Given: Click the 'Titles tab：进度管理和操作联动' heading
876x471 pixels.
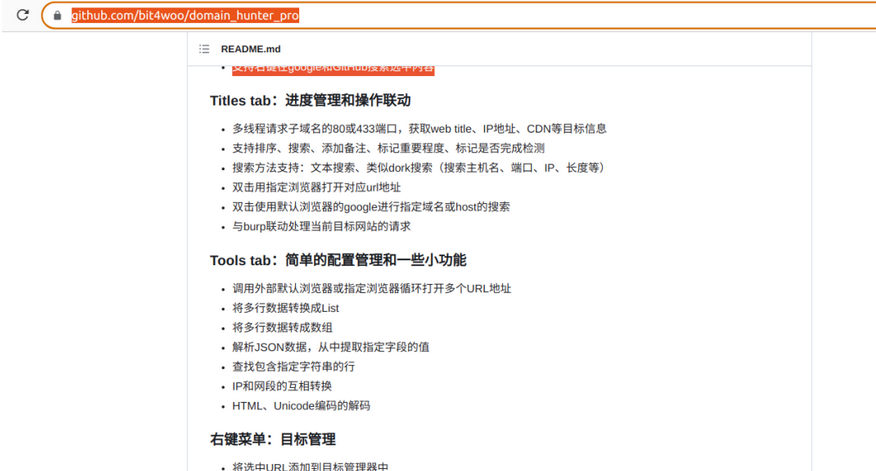Looking at the screenshot, I should (x=310, y=101).
